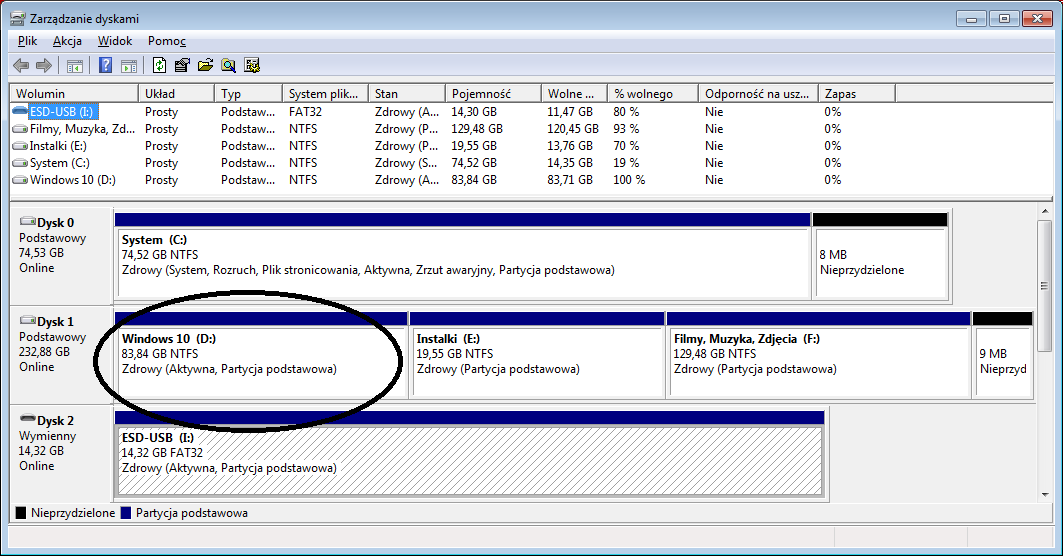1063x556 pixels.
Task: Sort by the Odporność na usz... column header
Action: [x=759, y=94]
